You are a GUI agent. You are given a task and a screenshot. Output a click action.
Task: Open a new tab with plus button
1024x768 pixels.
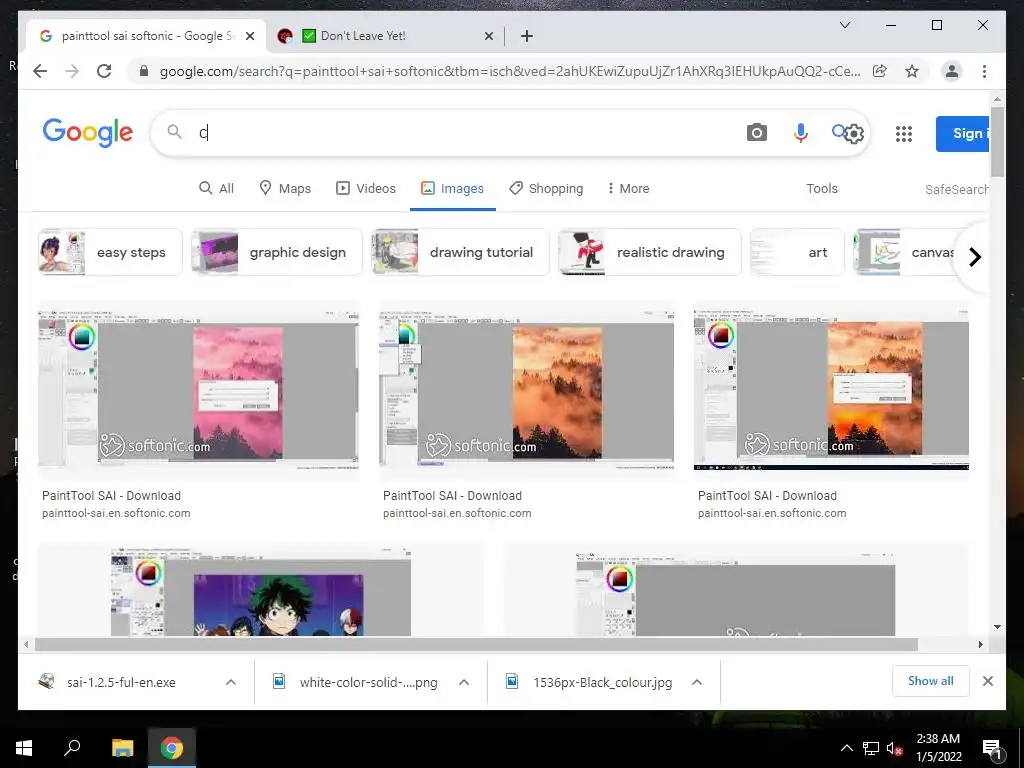(527, 36)
